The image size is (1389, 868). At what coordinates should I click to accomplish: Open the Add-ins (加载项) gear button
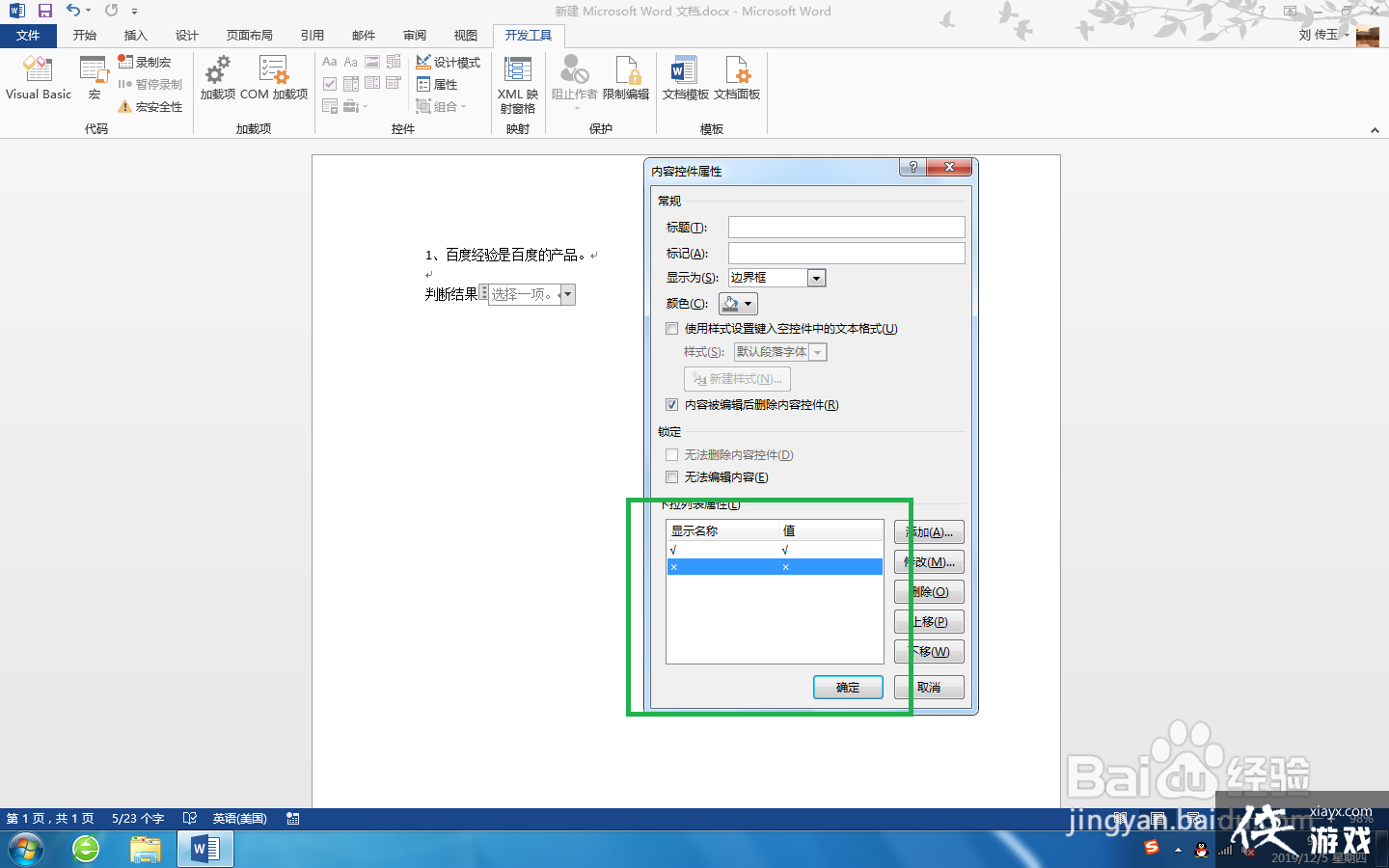(218, 78)
